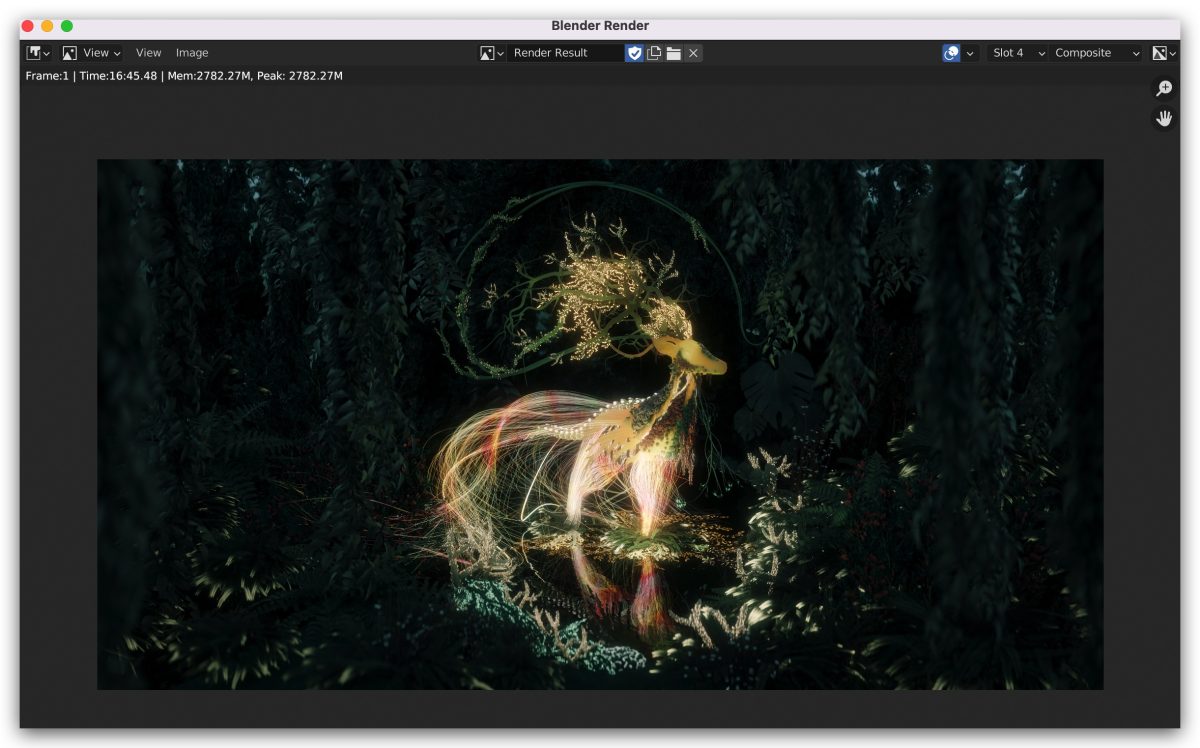The image size is (1200, 748).
Task: Create a new image copy
Action: [654, 53]
